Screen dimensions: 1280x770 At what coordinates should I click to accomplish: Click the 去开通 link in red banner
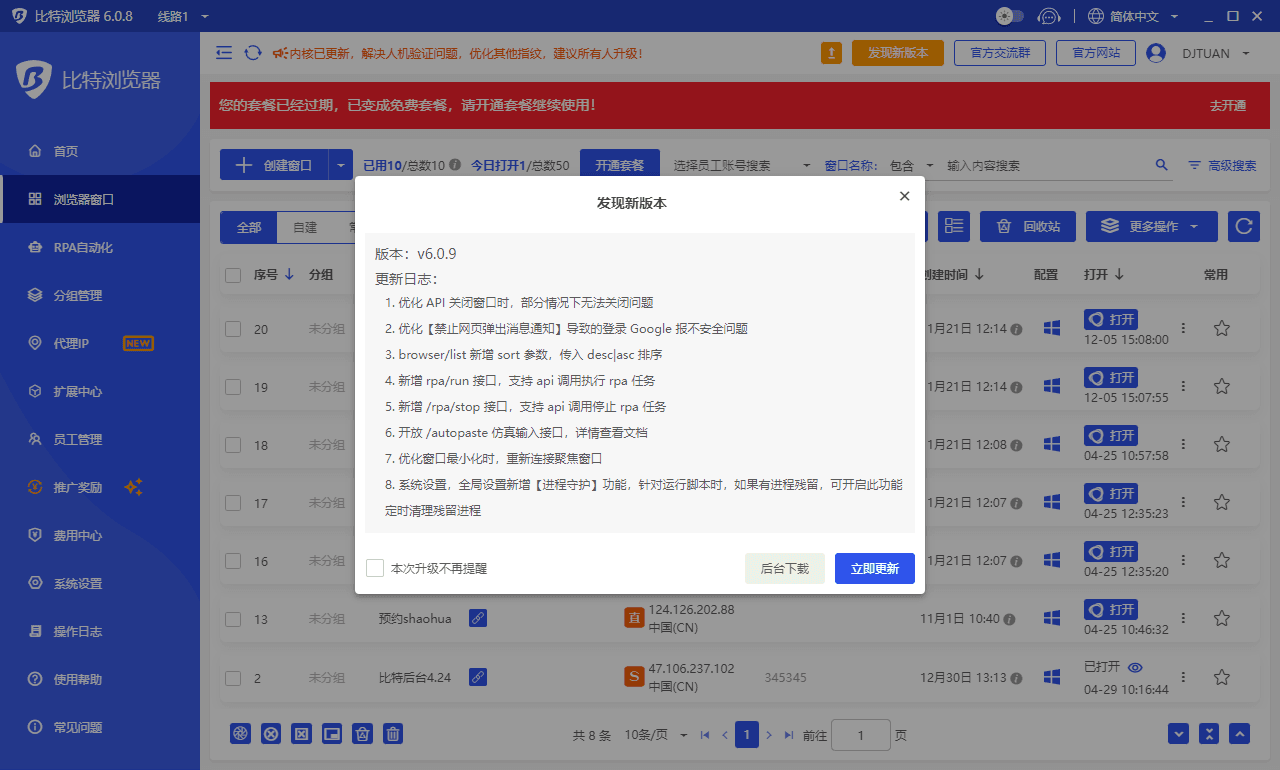1228,105
